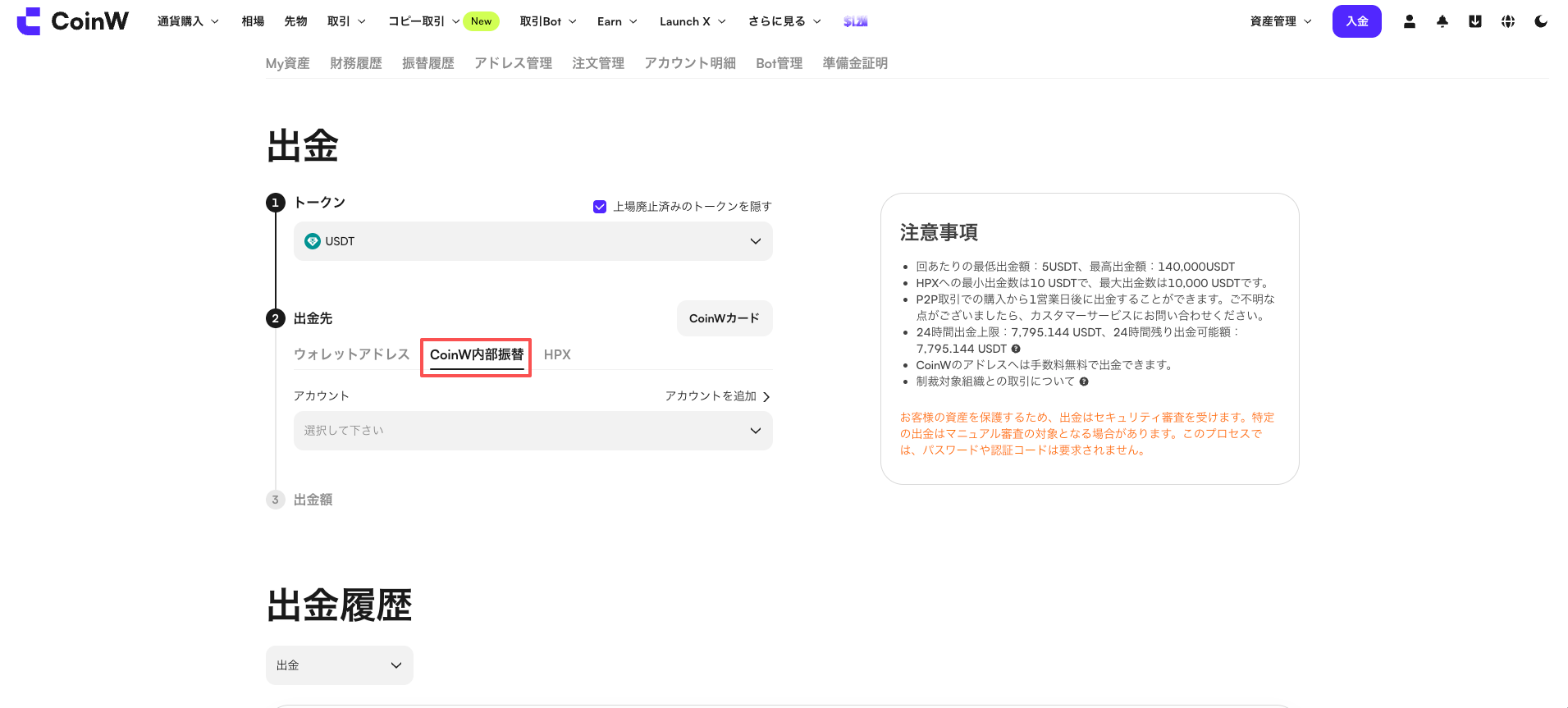Open the language globe icon
This screenshot has height=708, width=1568.
(1508, 21)
